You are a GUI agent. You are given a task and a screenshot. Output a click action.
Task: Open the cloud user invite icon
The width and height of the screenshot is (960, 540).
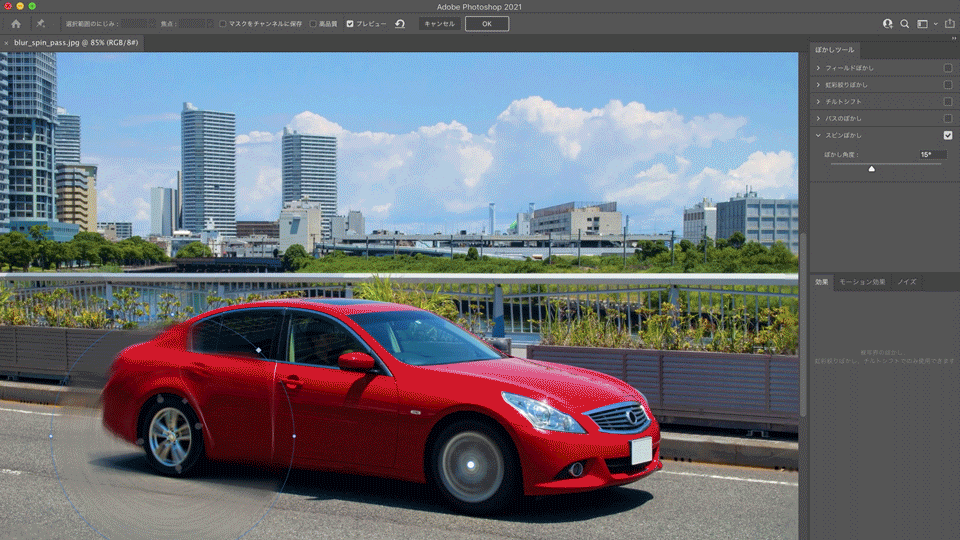(x=887, y=24)
